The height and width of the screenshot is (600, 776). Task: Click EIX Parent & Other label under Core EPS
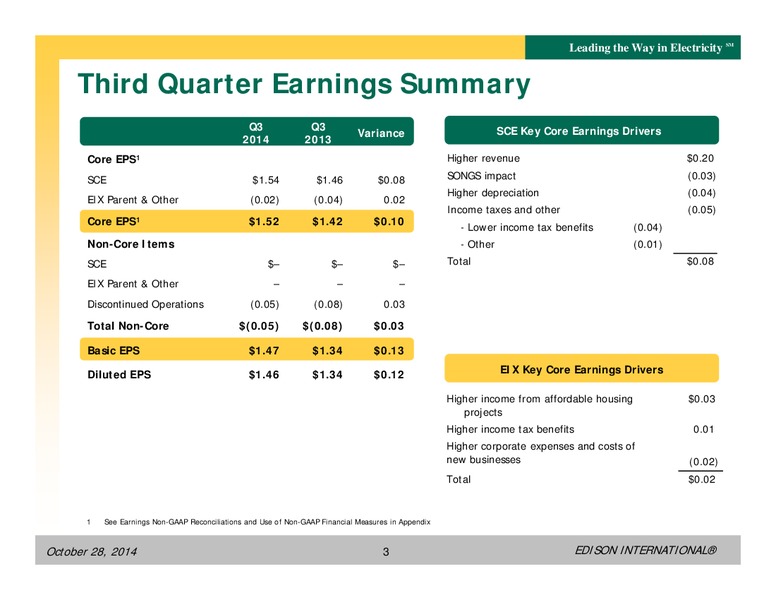(133, 200)
